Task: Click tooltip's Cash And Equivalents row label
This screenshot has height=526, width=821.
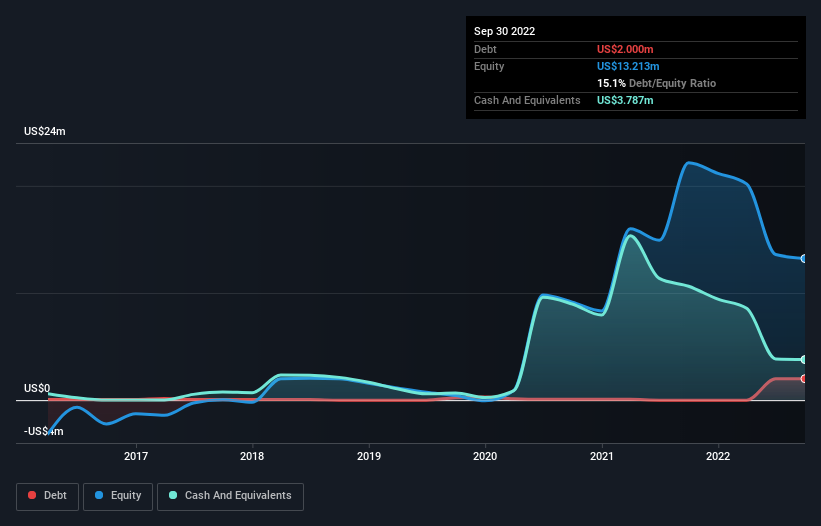Action: [x=527, y=100]
